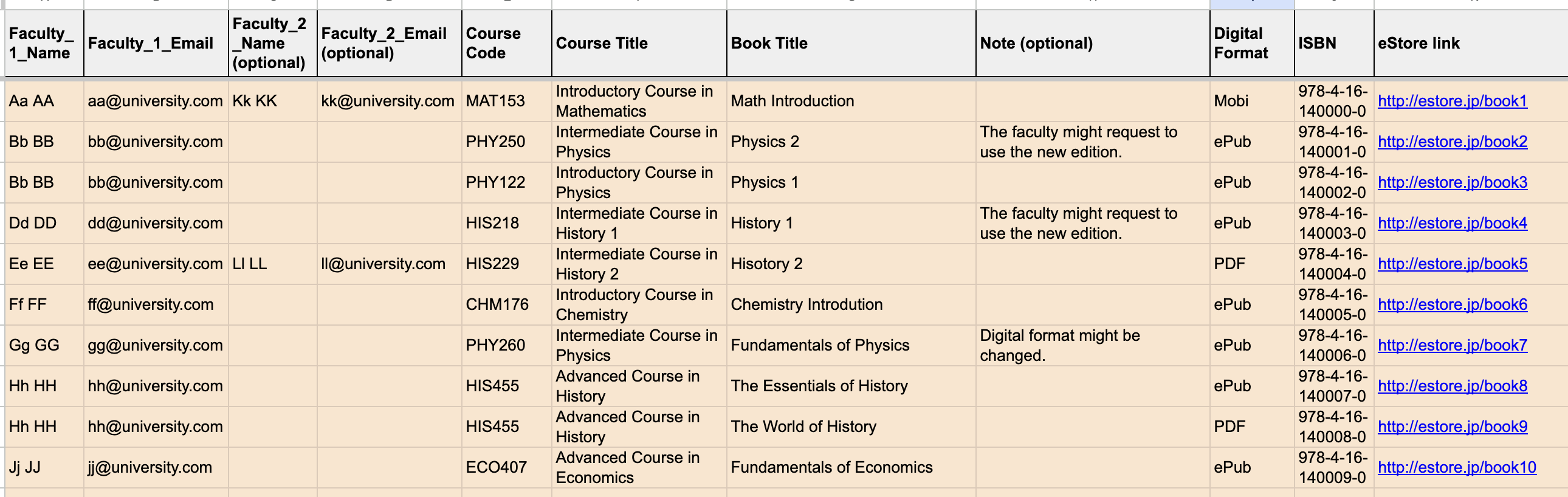Click the Math Introduction book title cell
Screen dimensions: 1568x497
pyautogui.click(x=851, y=101)
